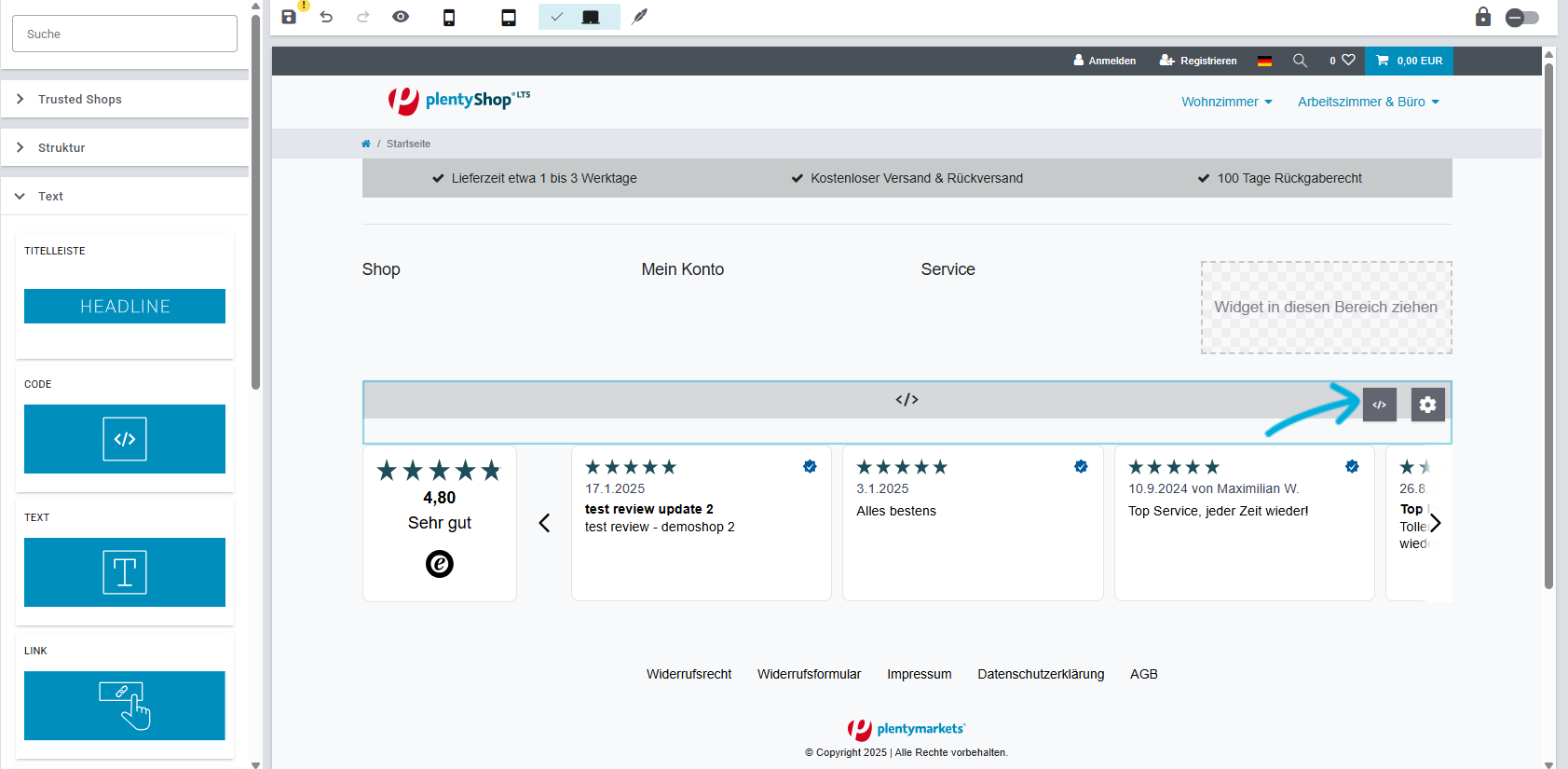Toggle preview mode with the eye icon
The height and width of the screenshot is (769, 1568).
(401, 17)
